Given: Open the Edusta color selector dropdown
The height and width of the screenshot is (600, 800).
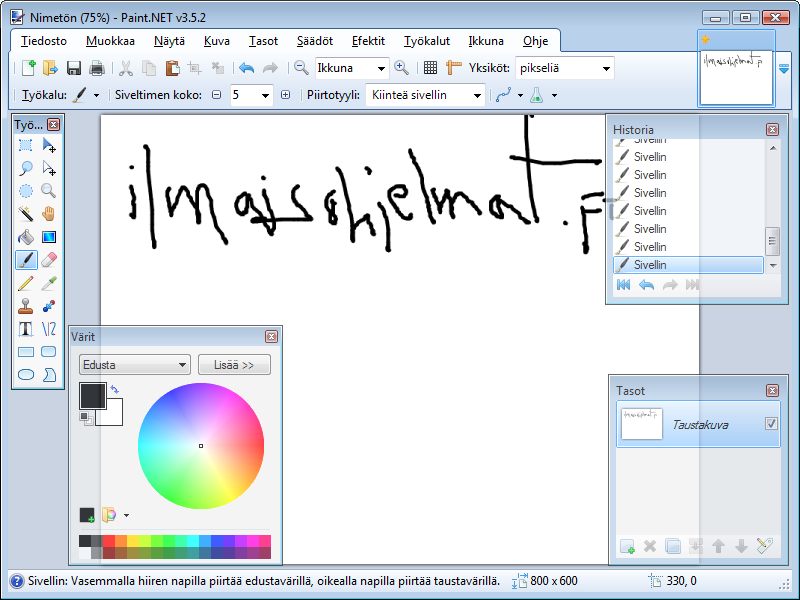Looking at the screenshot, I should 135,365.
